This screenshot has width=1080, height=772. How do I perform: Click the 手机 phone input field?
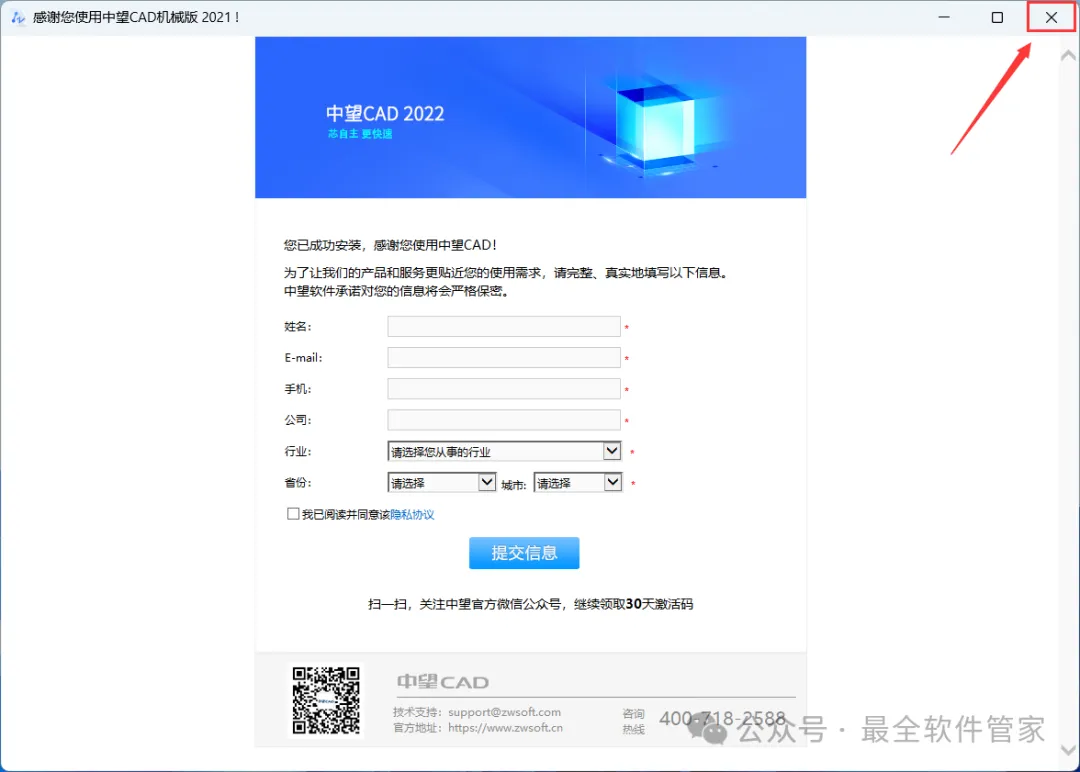tap(503, 388)
